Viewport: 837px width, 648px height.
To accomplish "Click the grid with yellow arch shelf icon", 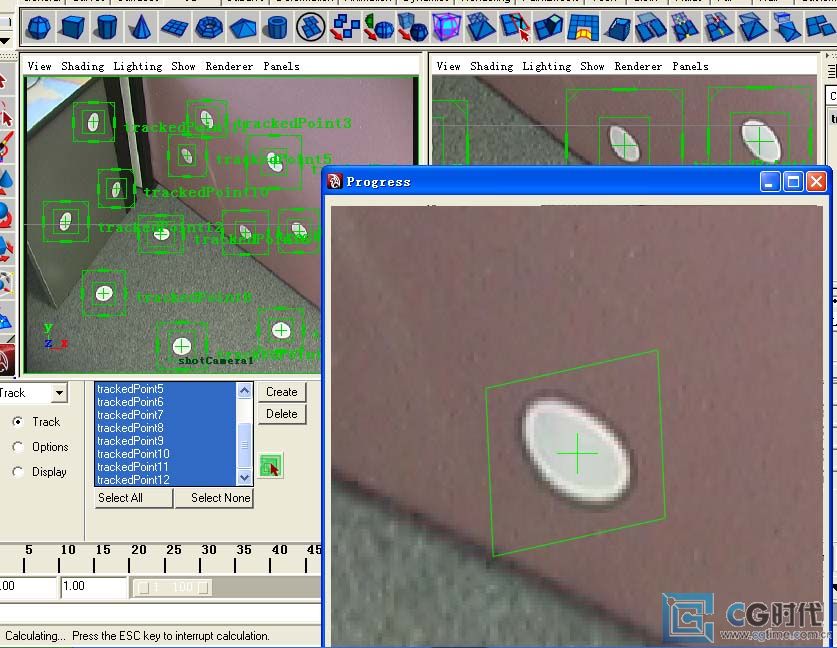I will 583,27.
